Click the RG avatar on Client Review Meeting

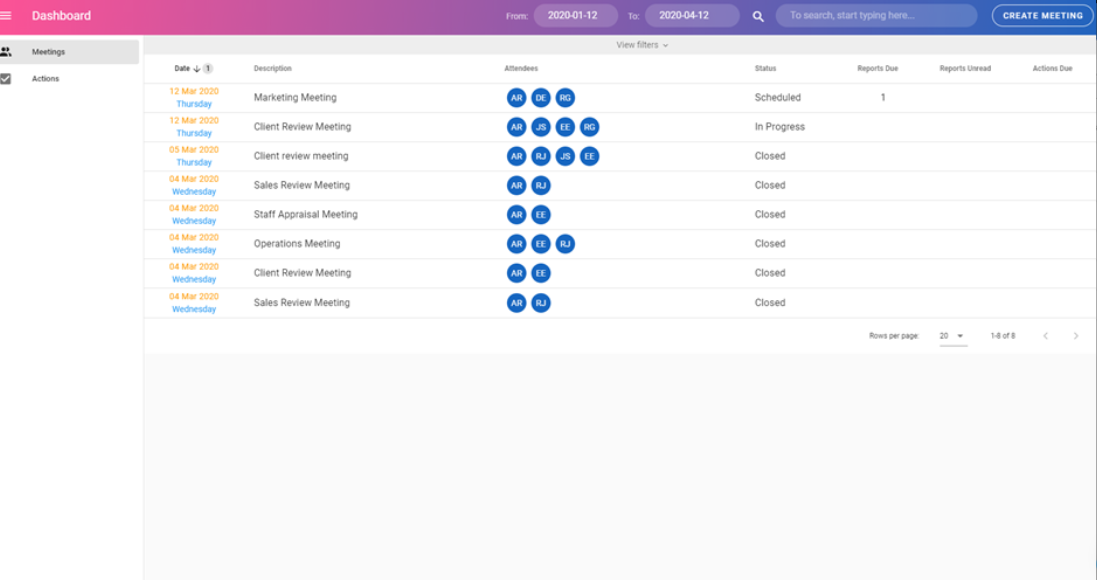tap(587, 126)
